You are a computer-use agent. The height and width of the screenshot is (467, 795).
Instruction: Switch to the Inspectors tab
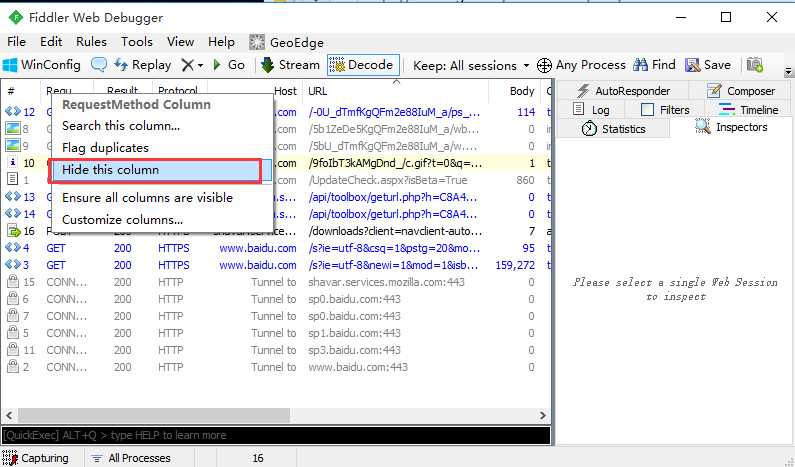731,127
